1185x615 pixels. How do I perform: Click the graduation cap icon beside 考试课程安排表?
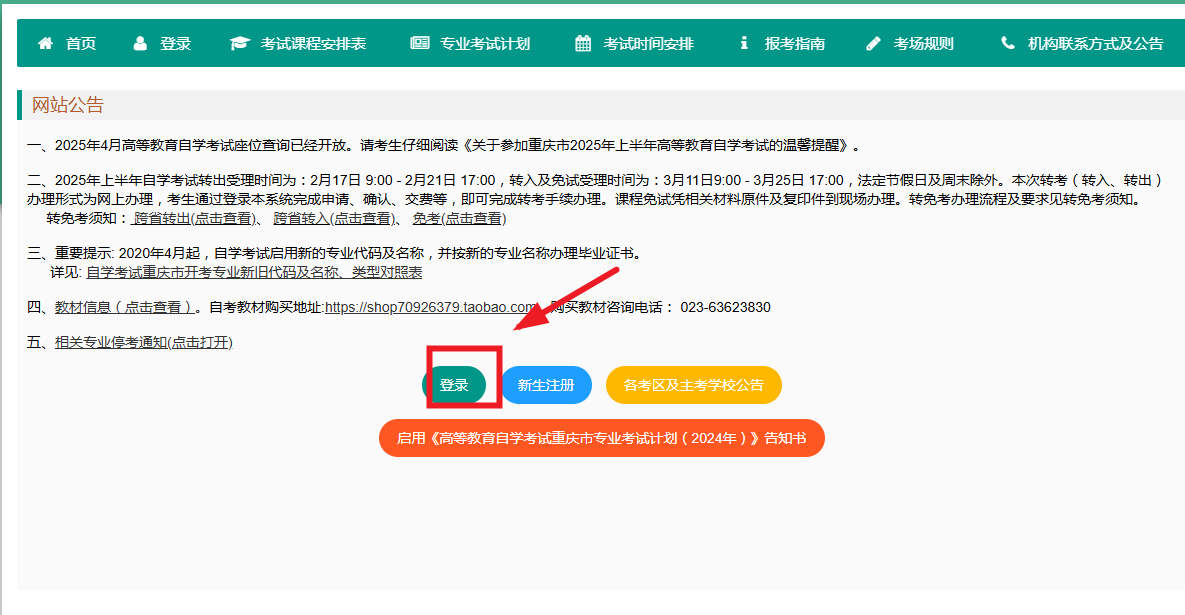click(240, 43)
